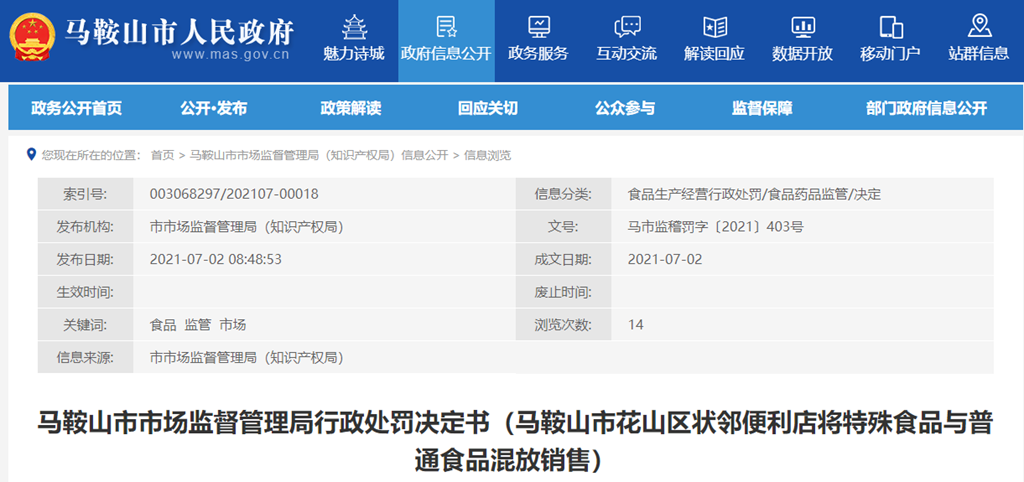Image resolution: width=1024 pixels, height=482 pixels.
Task: Click 信息来源 value 市市场监督管理局
Action: click(246, 357)
